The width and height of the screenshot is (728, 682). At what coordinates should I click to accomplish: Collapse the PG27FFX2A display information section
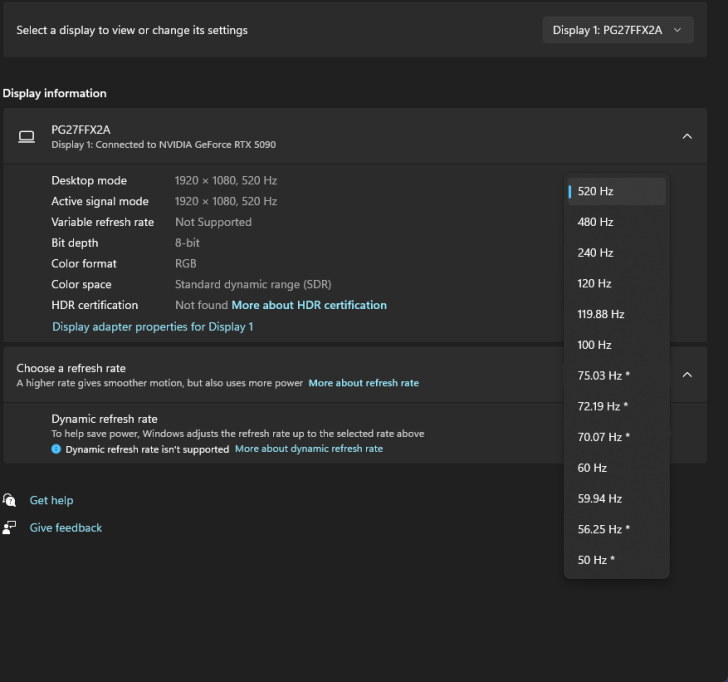tap(687, 136)
